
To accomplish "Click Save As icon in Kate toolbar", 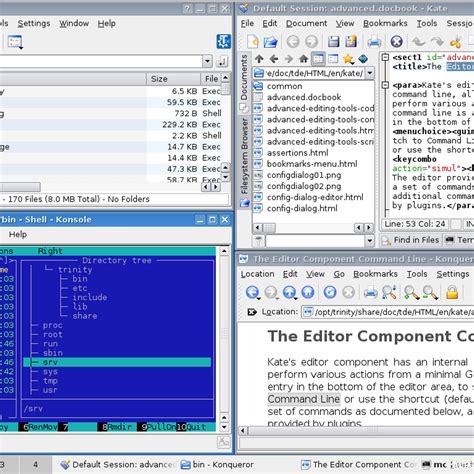I will pos(351,42).
